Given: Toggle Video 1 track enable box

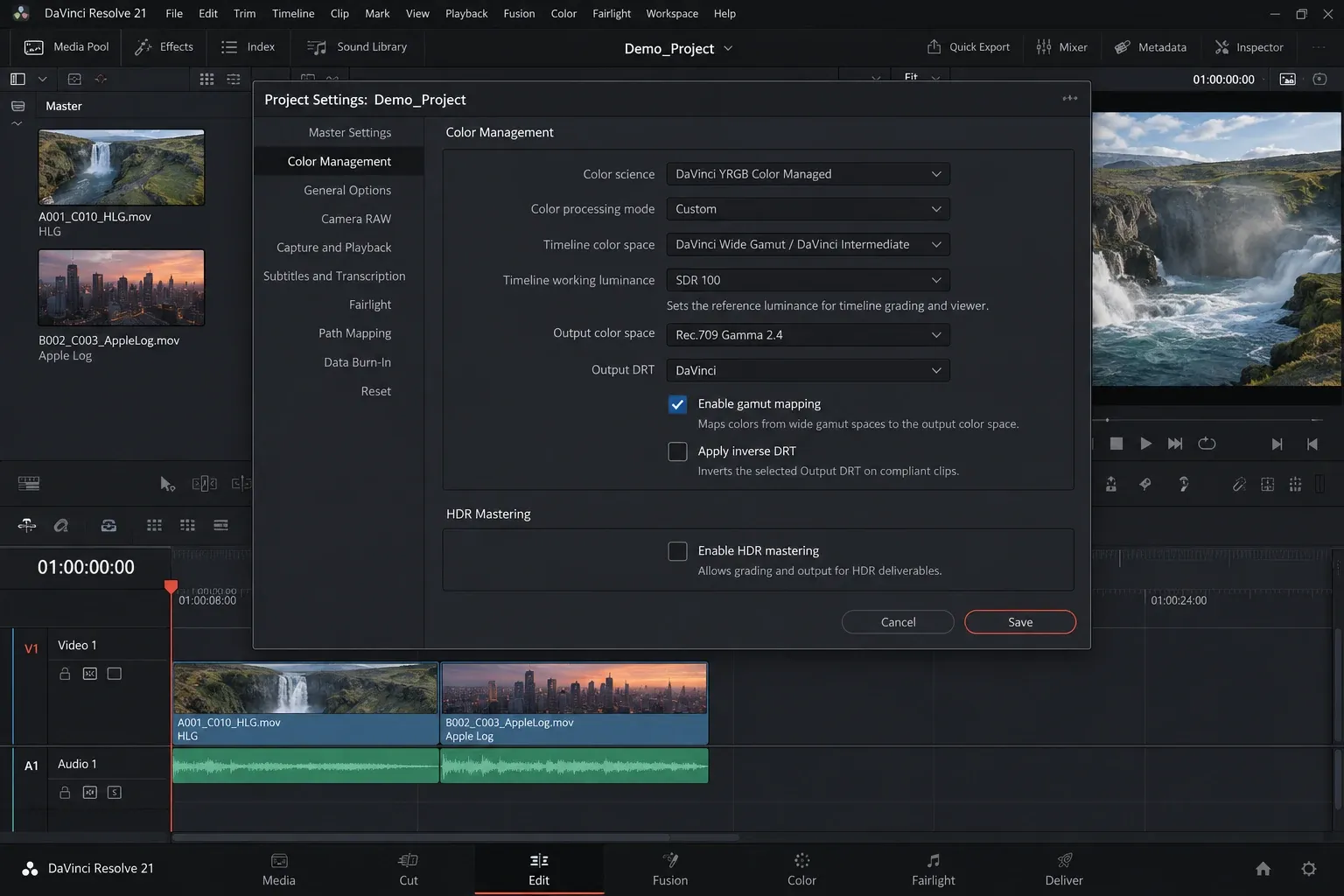Looking at the screenshot, I should pyautogui.click(x=114, y=674).
